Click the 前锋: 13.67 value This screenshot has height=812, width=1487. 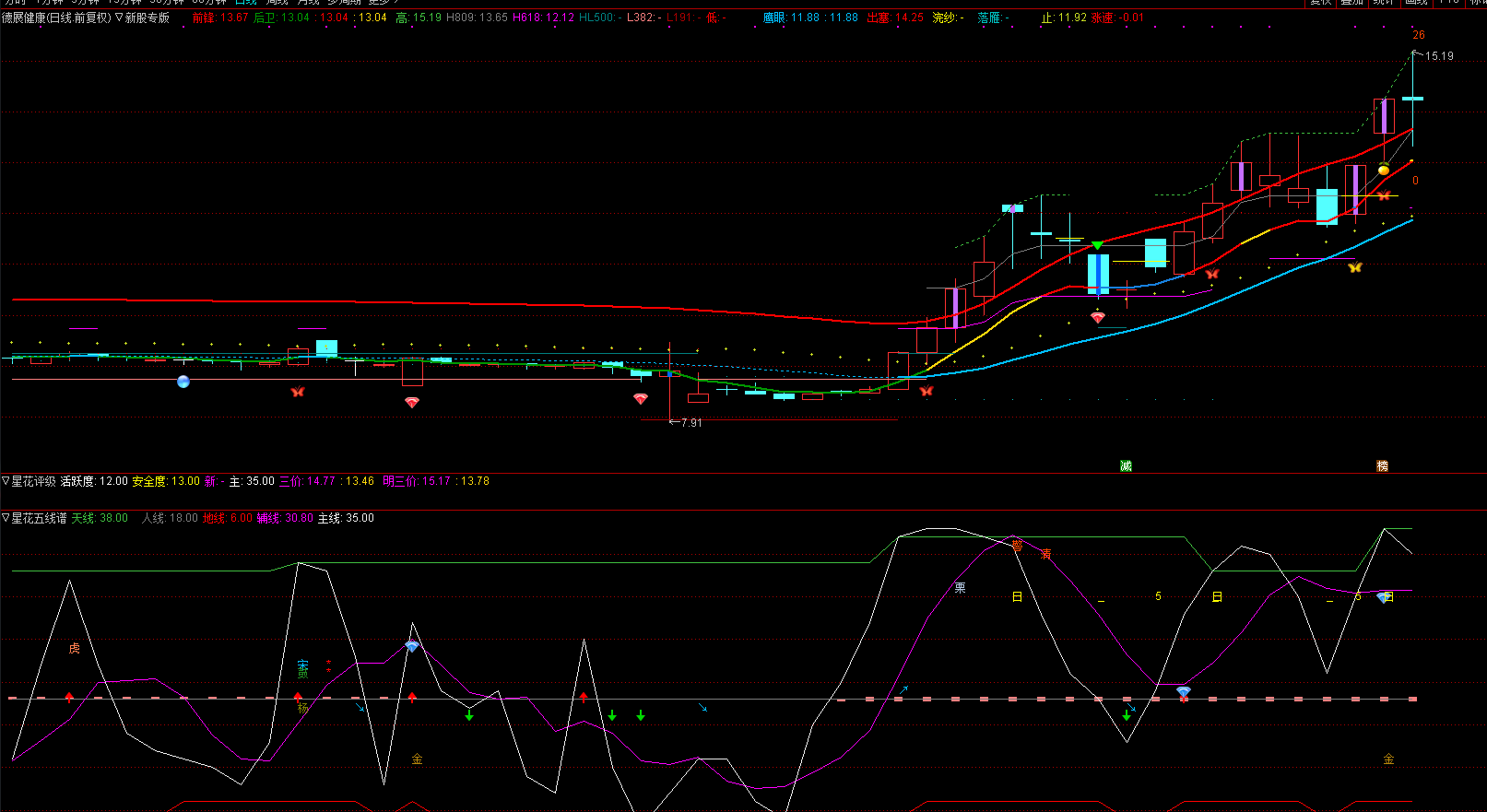[x=219, y=18]
